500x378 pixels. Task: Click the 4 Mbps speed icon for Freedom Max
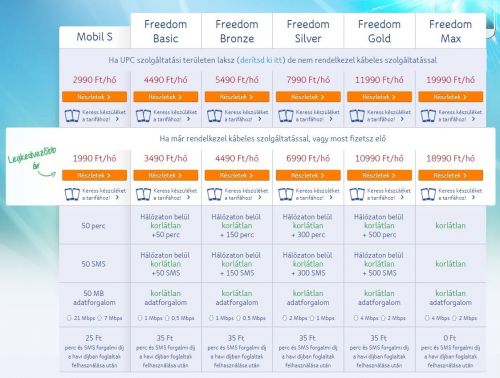427,318
